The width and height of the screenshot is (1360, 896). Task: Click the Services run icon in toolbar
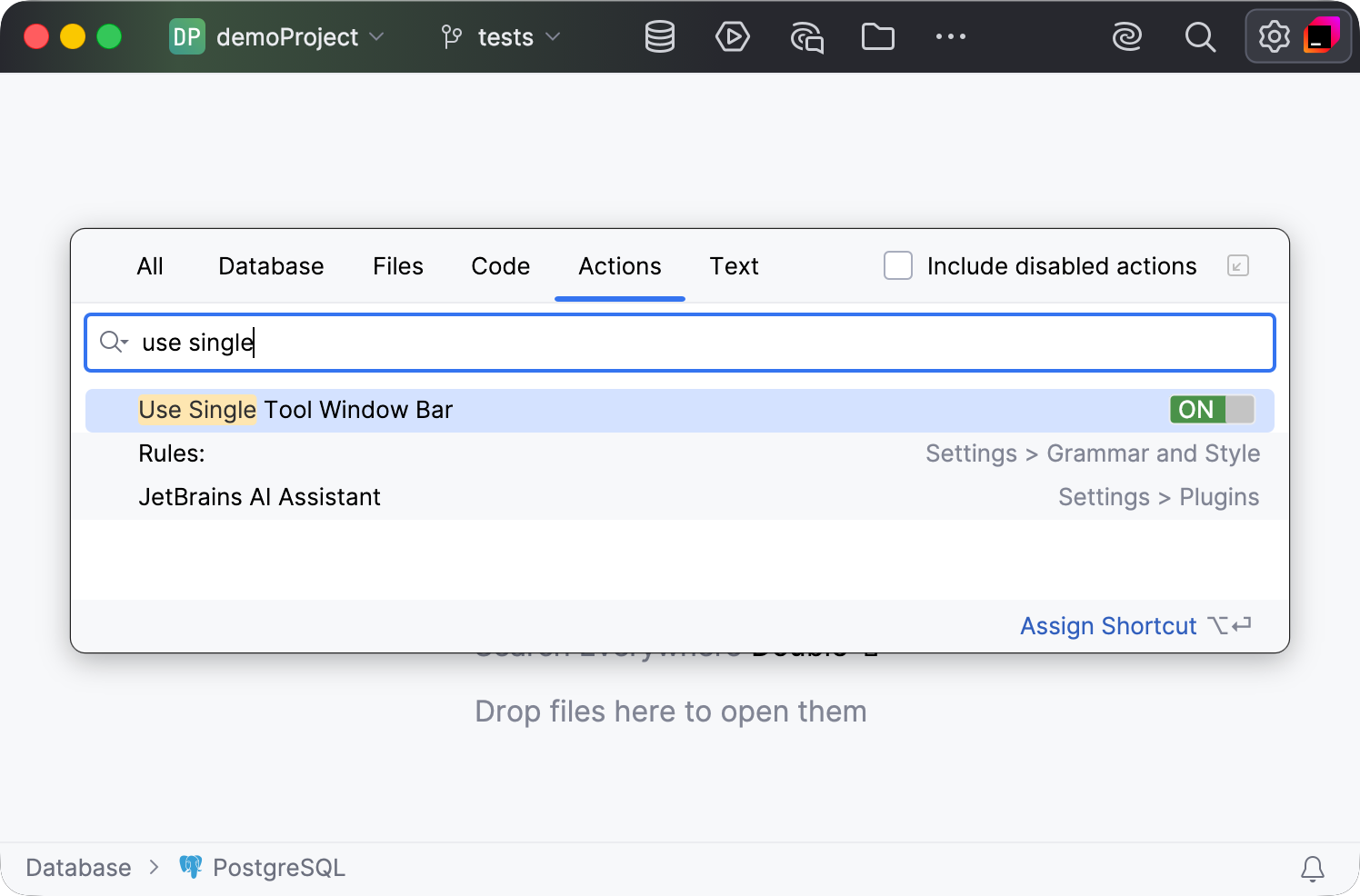pyautogui.click(x=732, y=37)
